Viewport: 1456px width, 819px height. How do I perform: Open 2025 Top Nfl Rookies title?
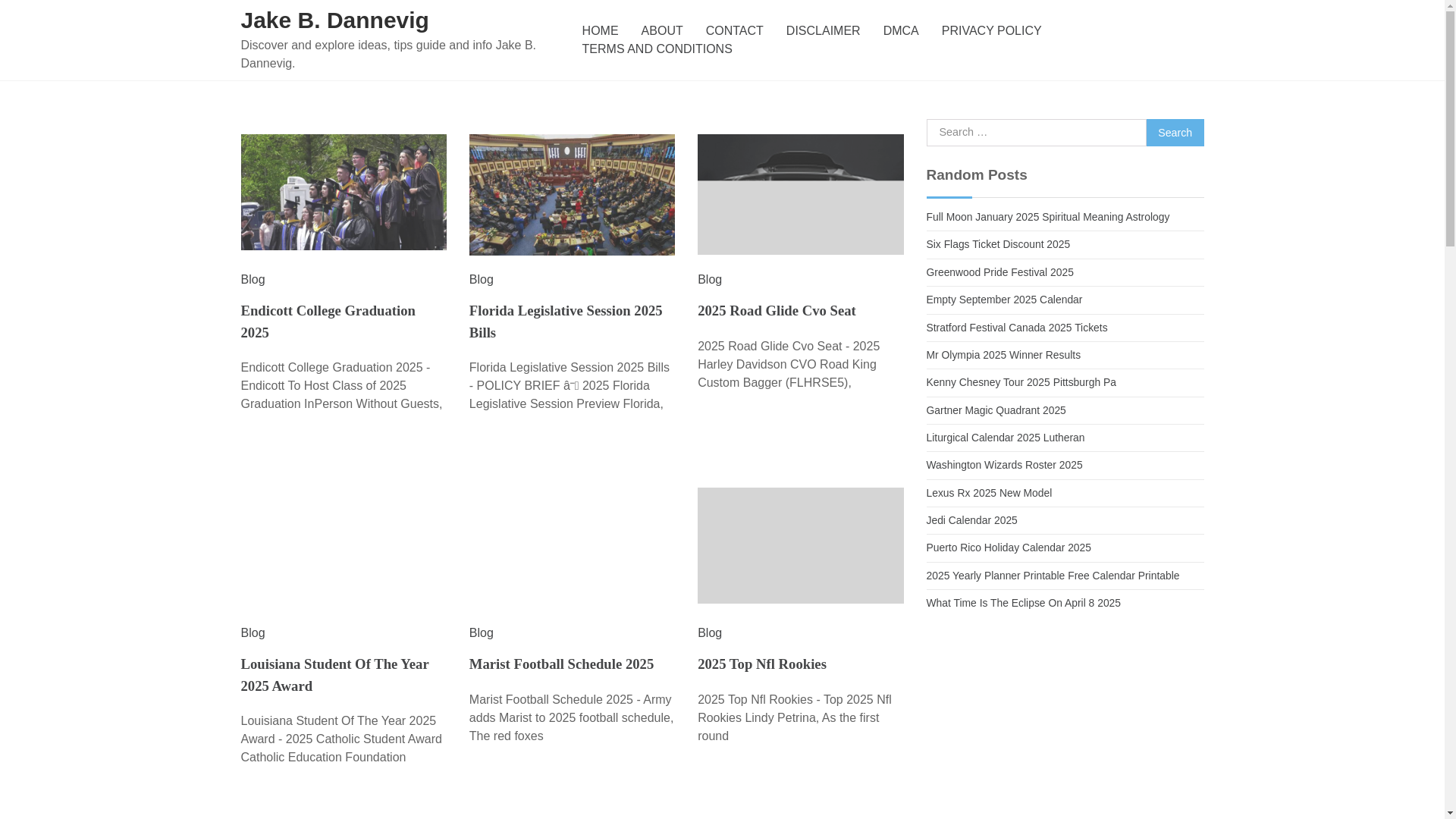762,664
